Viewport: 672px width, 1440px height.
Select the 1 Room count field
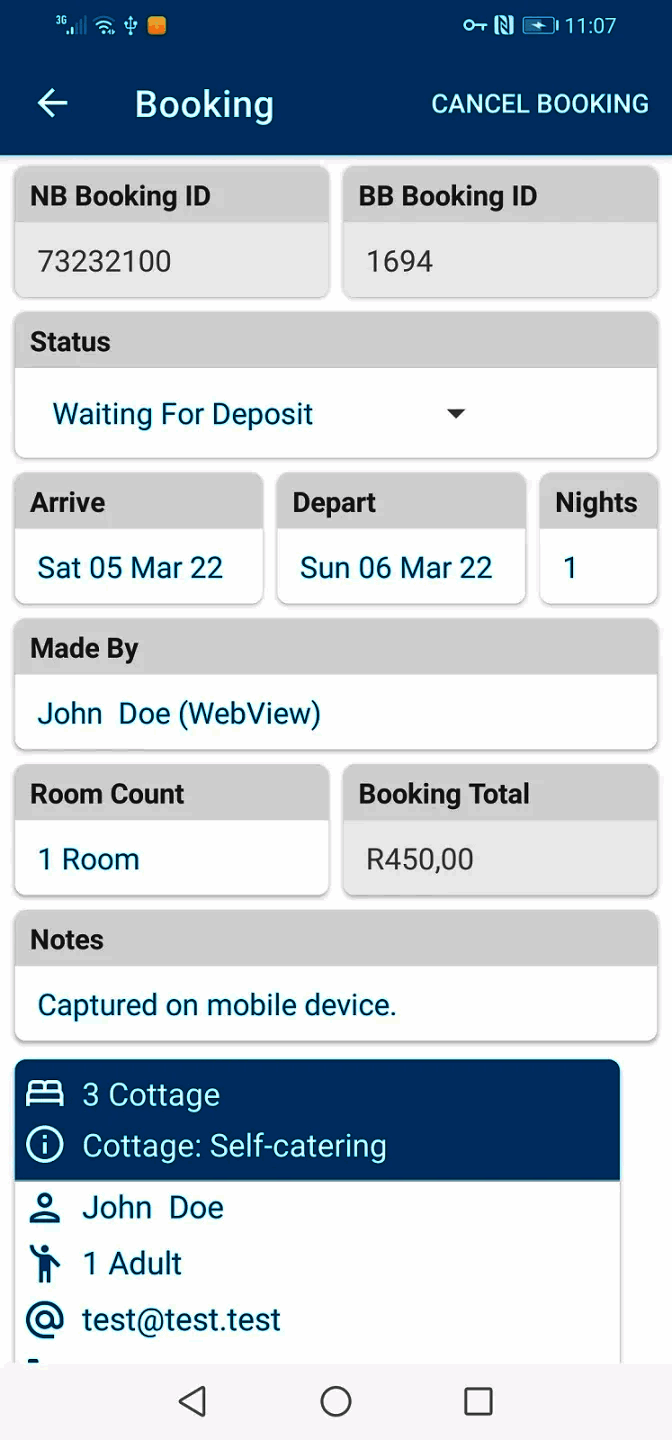tap(170, 859)
